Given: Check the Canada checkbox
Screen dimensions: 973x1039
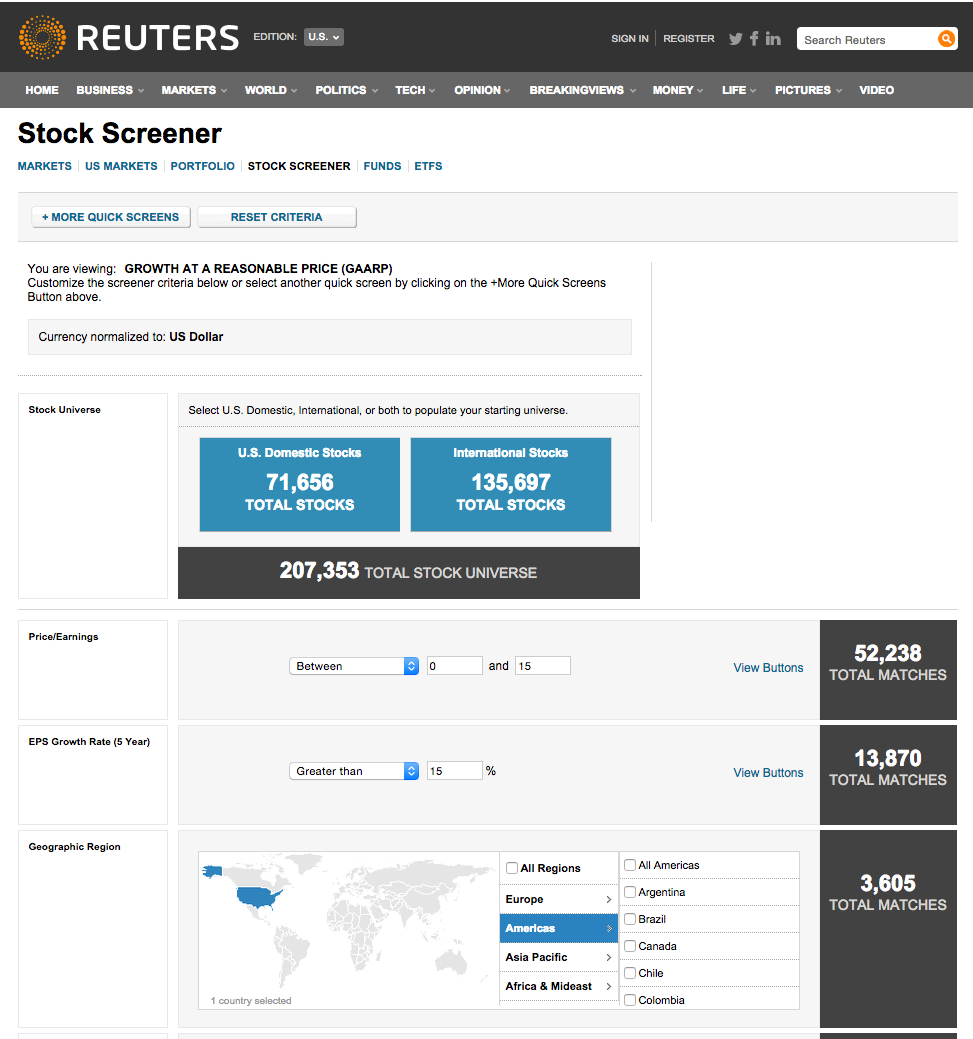Looking at the screenshot, I should click(x=630, y=946).
